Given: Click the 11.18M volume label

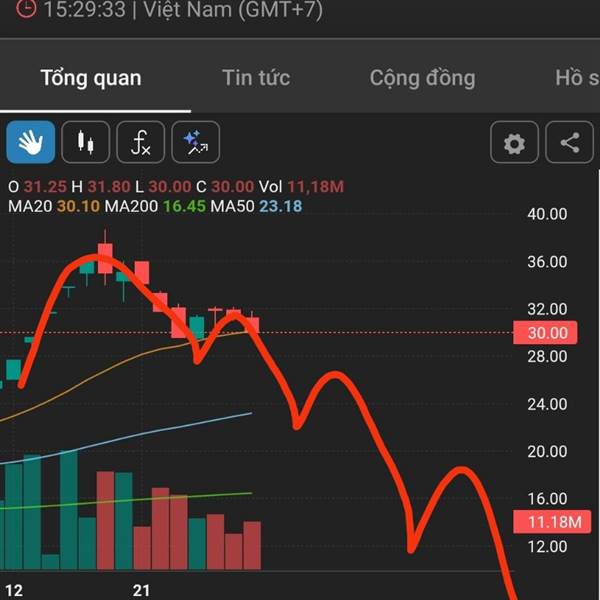Looking at the screenshot, I should coord(552,522).
